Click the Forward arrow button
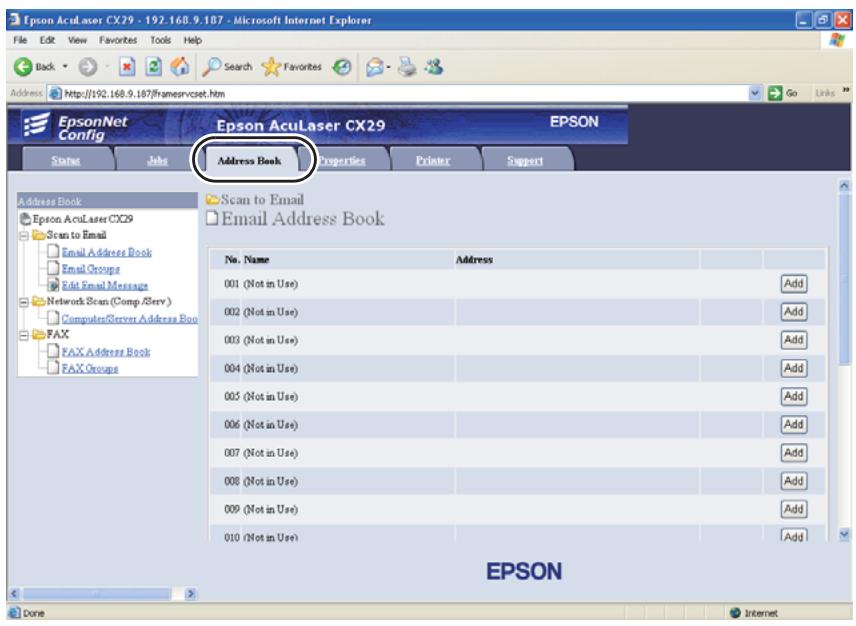 coord(87,67)
